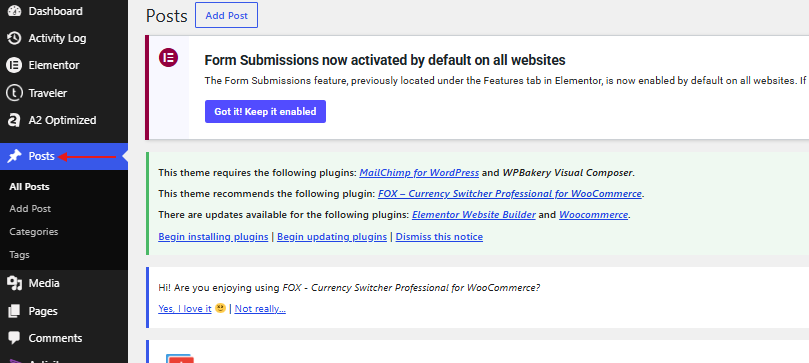
Task: Open MailChimp for WordPress link
Action: pos(419,173)
